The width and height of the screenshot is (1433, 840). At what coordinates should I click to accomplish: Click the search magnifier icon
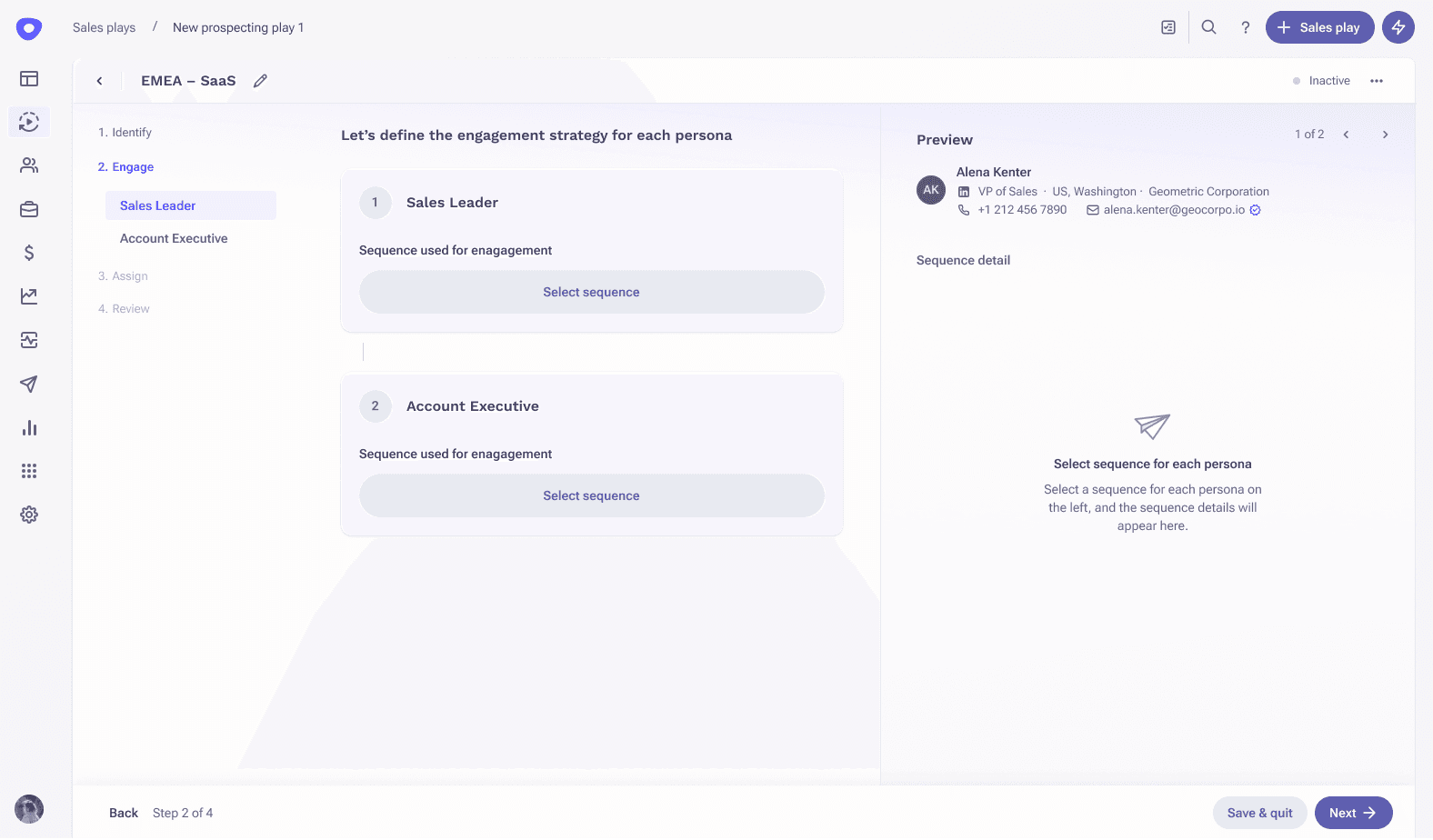pos(1208,27)
